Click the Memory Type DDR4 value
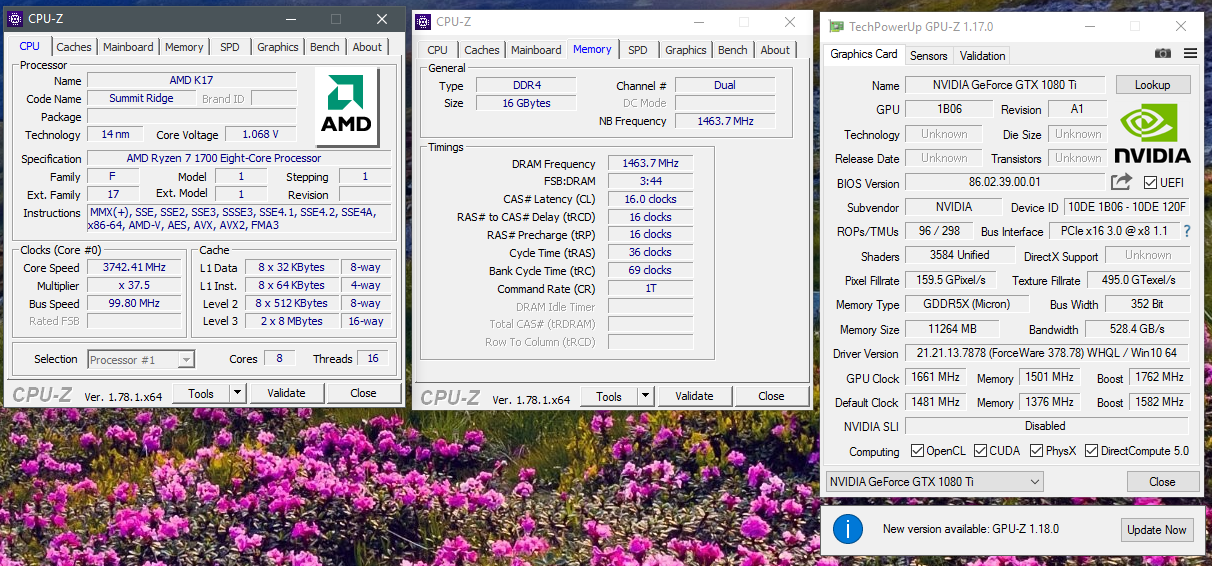 click(x=526, y=85)
